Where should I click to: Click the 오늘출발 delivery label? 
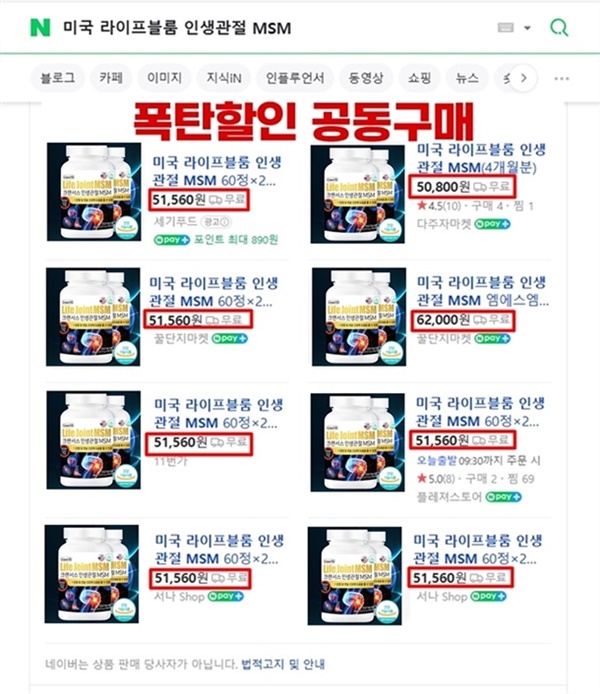coord(436,461)
